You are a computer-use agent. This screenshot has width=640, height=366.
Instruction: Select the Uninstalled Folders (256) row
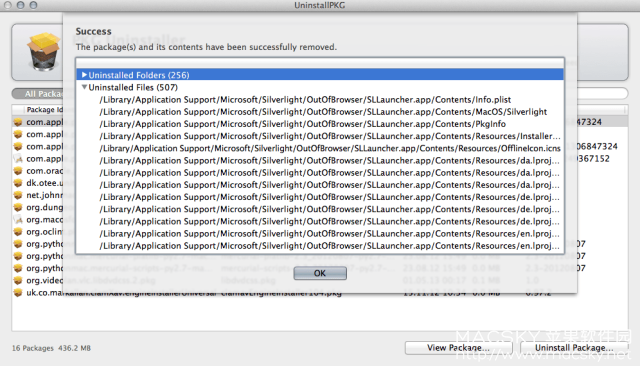click(320, 75)
